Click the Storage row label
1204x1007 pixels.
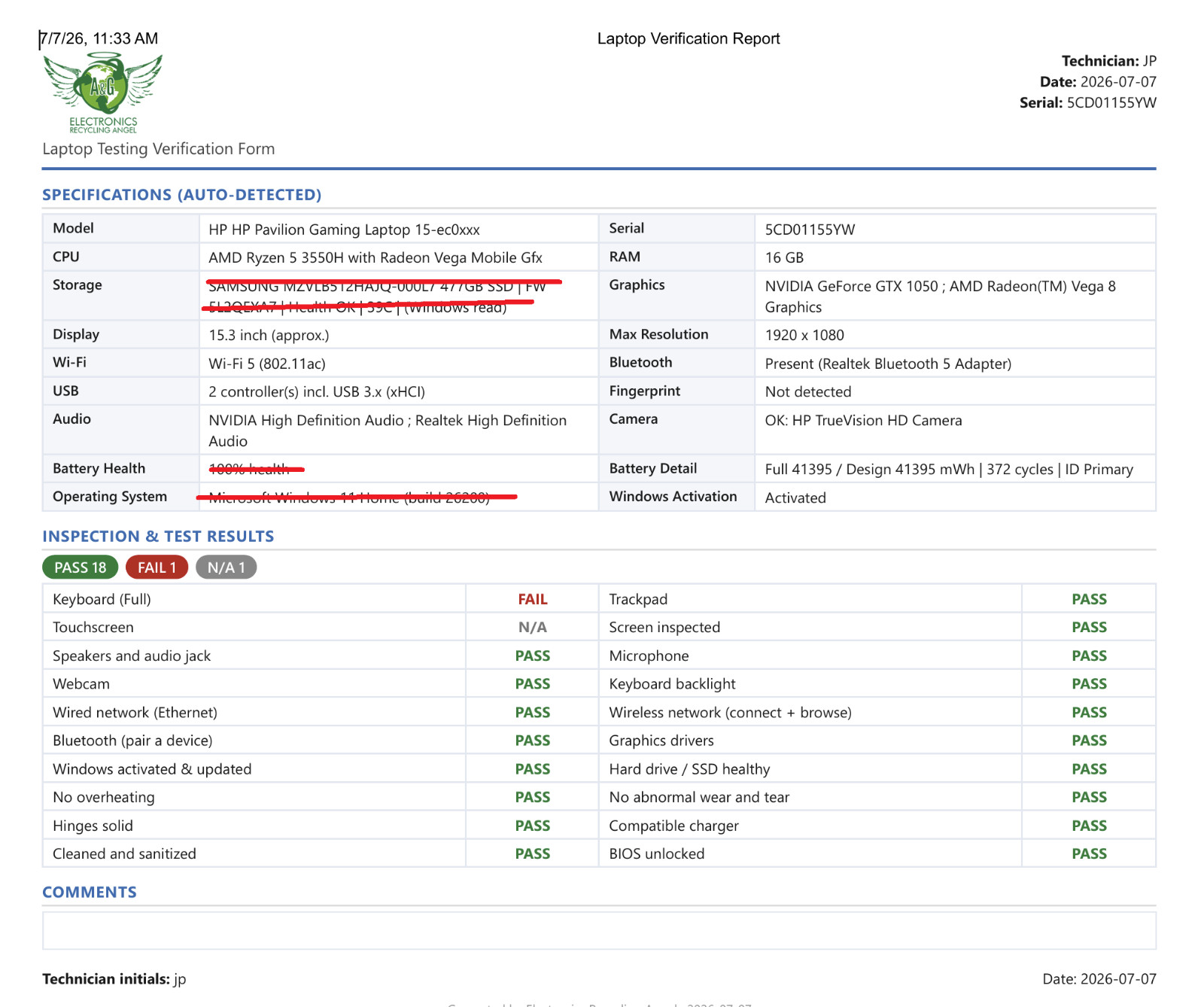point(78,285)
